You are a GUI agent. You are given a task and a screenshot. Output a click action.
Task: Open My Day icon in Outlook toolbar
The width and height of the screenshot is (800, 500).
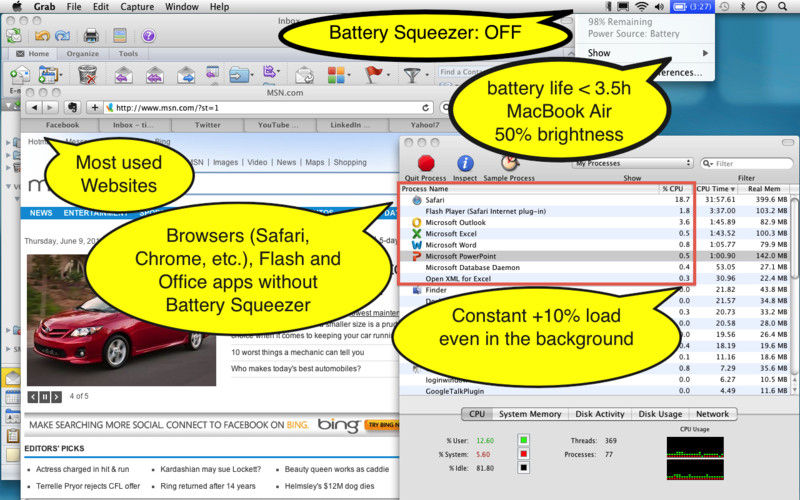point(120,36)
